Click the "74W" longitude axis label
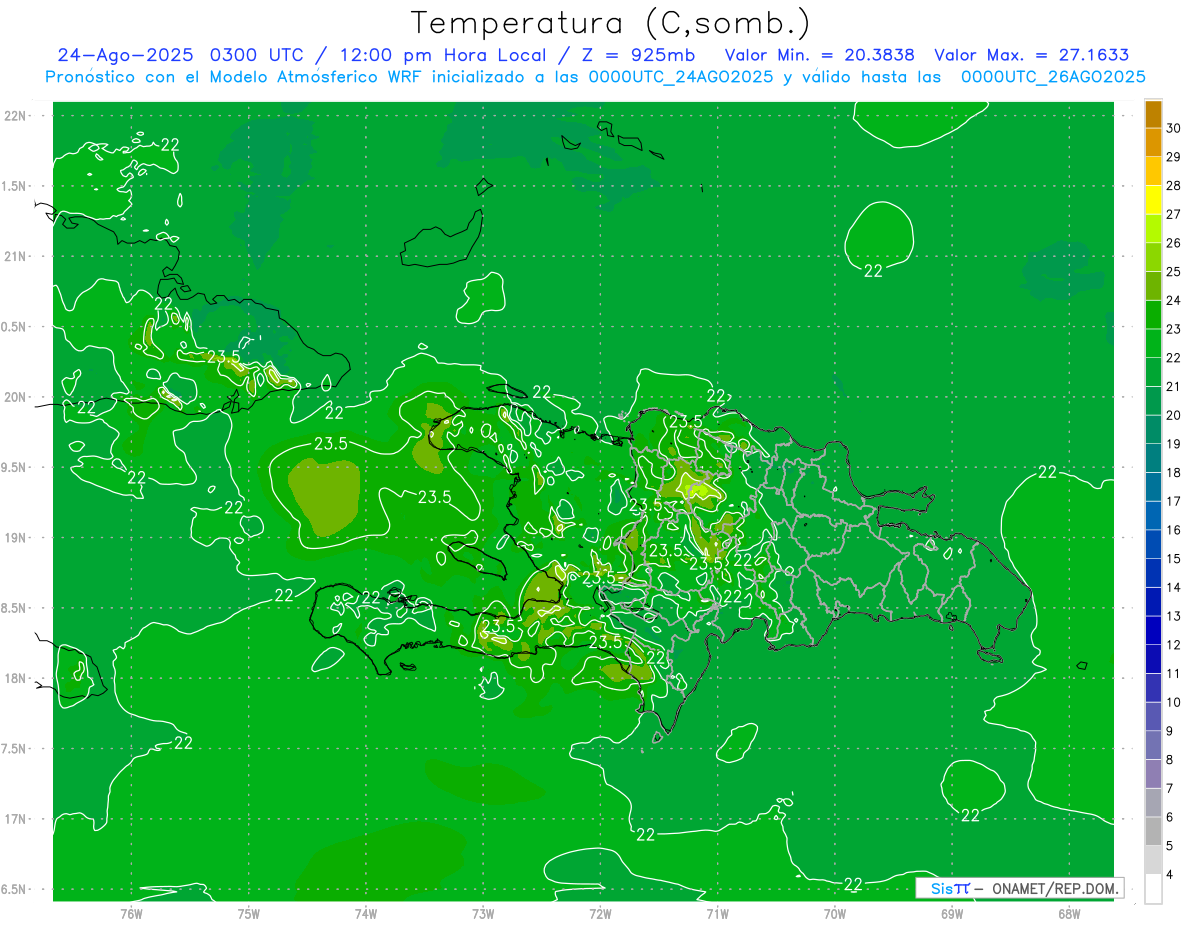1200x927 pixels. click(366, 913)
